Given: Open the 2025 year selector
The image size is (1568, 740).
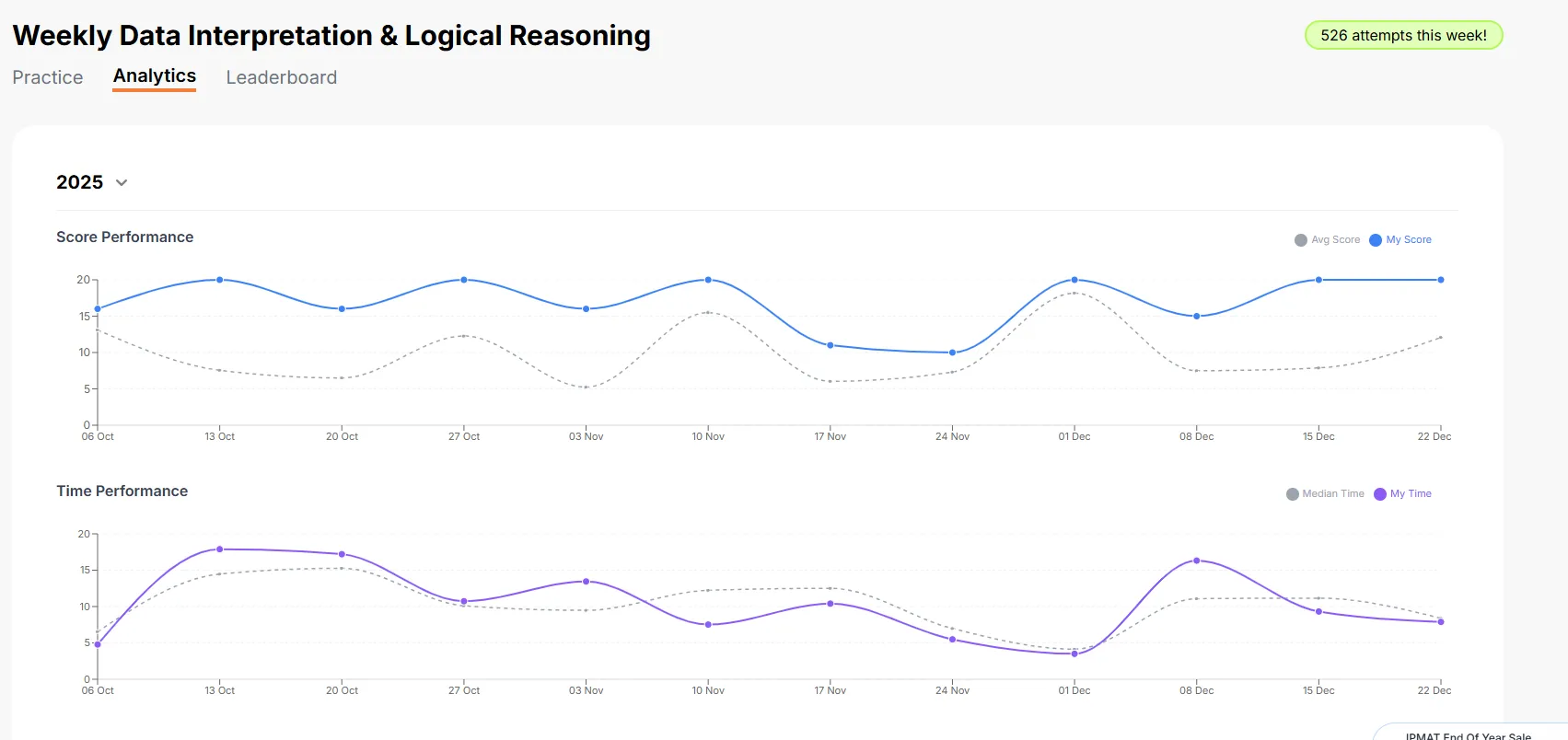Looking at the screenshot, I should pyautogui.click(x=92, y=182).
